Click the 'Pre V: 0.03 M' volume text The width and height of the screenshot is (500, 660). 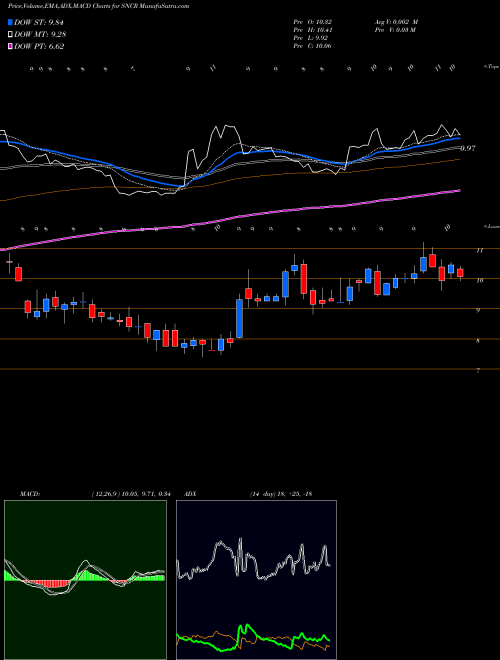coord(395,30)
